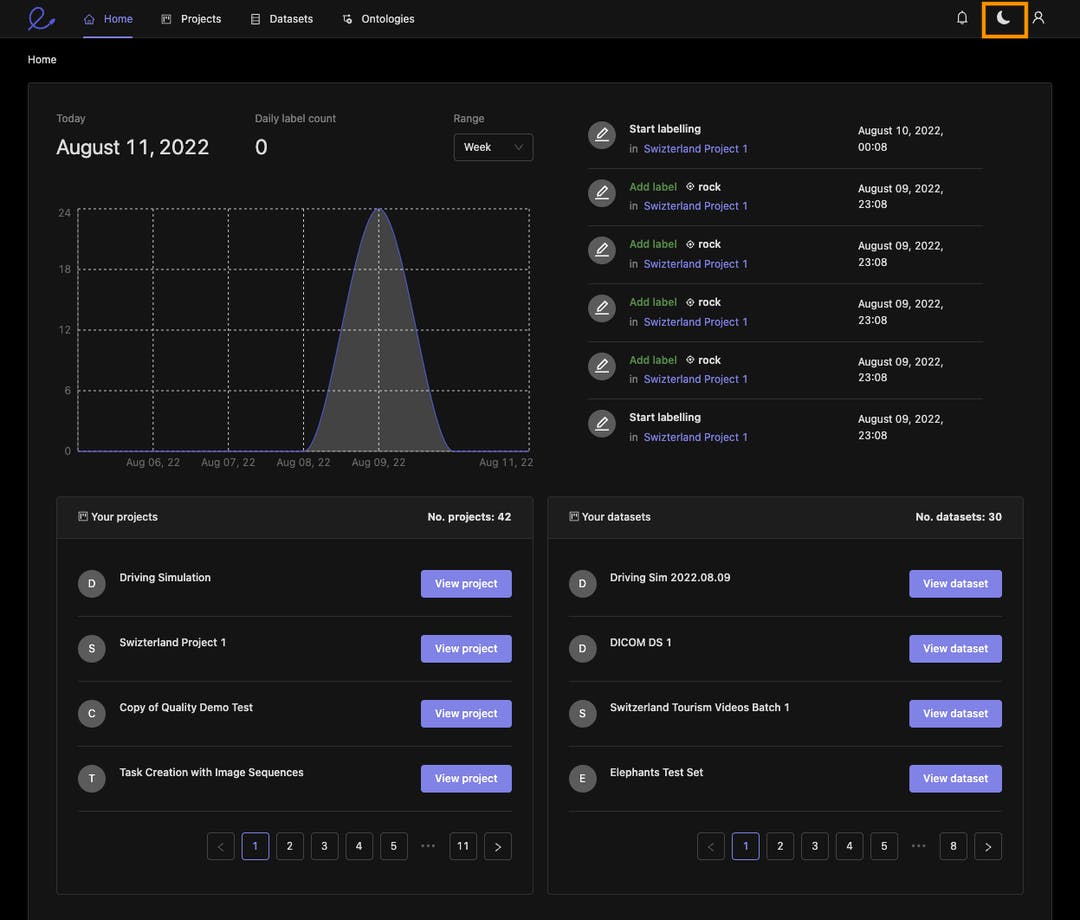Click next arrow in datasets pagination
The width and height of the screenshot is (1080, 920).
pos(988,846)
